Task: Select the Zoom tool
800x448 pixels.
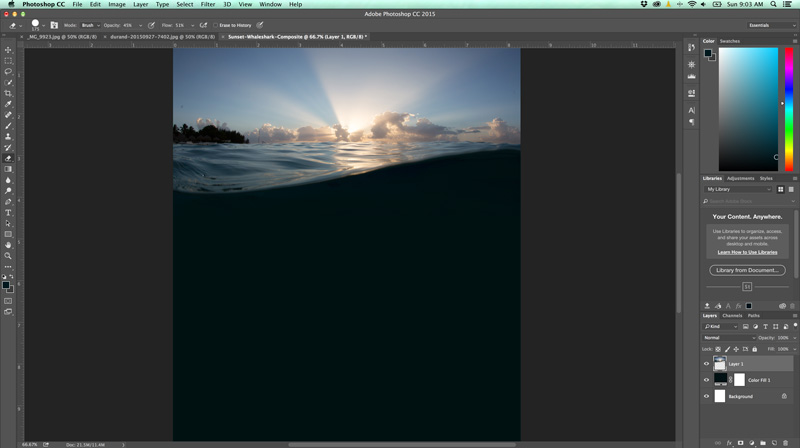Action: [8, 256]
